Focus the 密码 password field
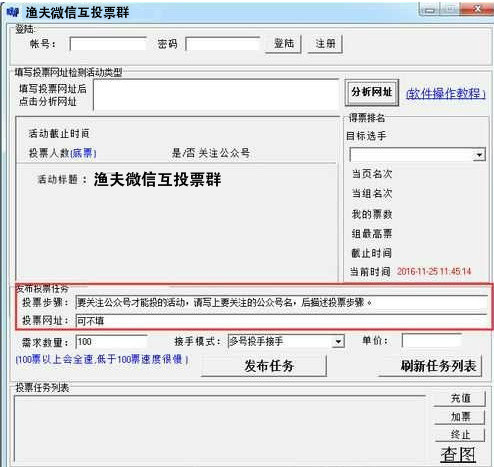 click(223, 44)
